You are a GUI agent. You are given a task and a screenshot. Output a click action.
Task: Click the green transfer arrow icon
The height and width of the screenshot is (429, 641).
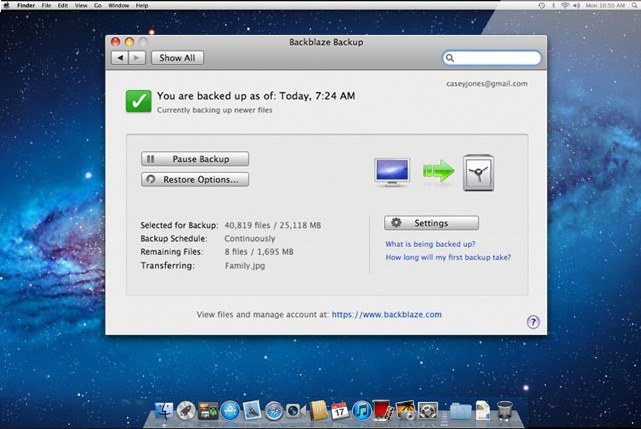[438, 171]
